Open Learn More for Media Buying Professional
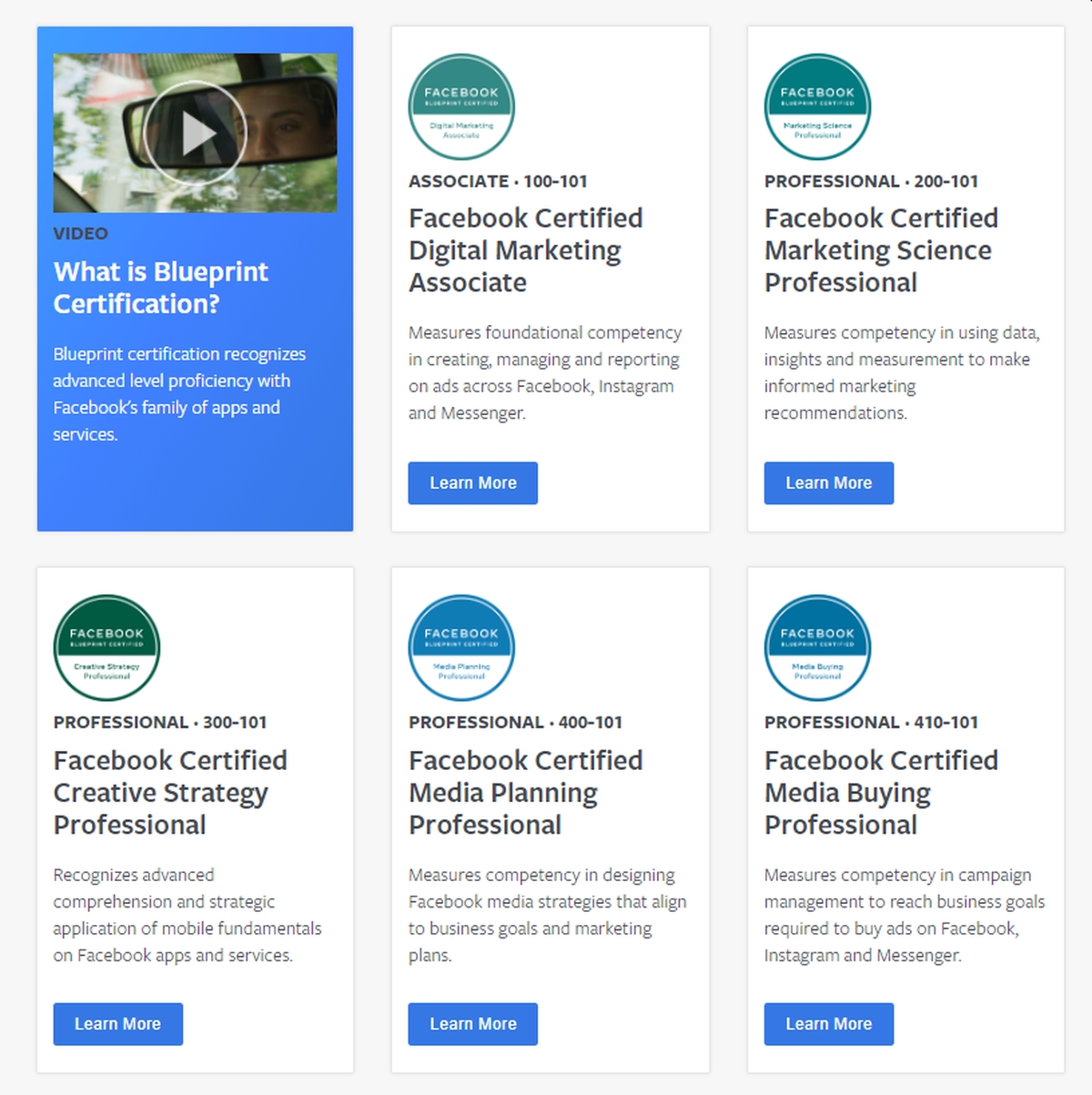The height and width of the screenshot is (1095, 1092). (829, 1024)
